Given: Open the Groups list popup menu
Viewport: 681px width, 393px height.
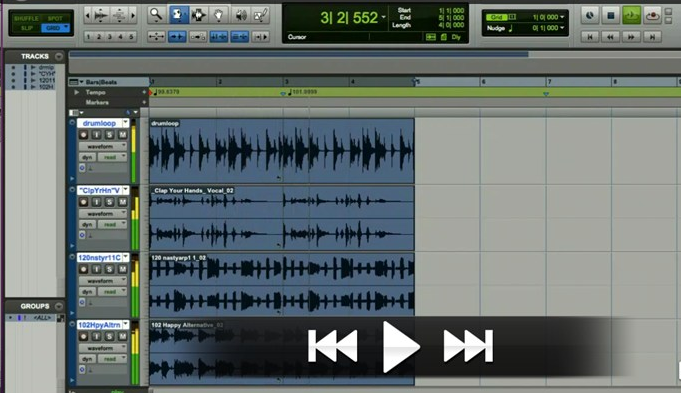Looking at the screenshot, I should coord(59,306).
